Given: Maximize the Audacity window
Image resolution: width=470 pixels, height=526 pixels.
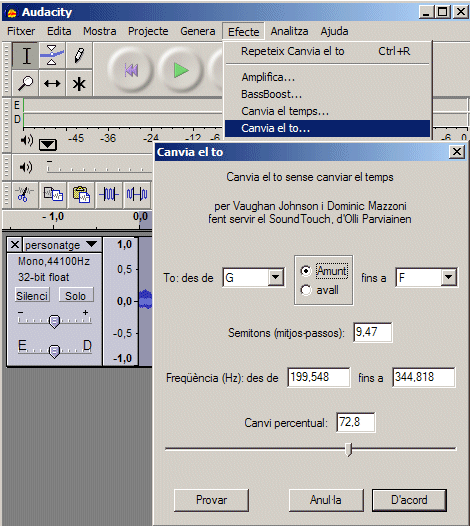Looking at the screenshot, I should [x=443, y=12].
